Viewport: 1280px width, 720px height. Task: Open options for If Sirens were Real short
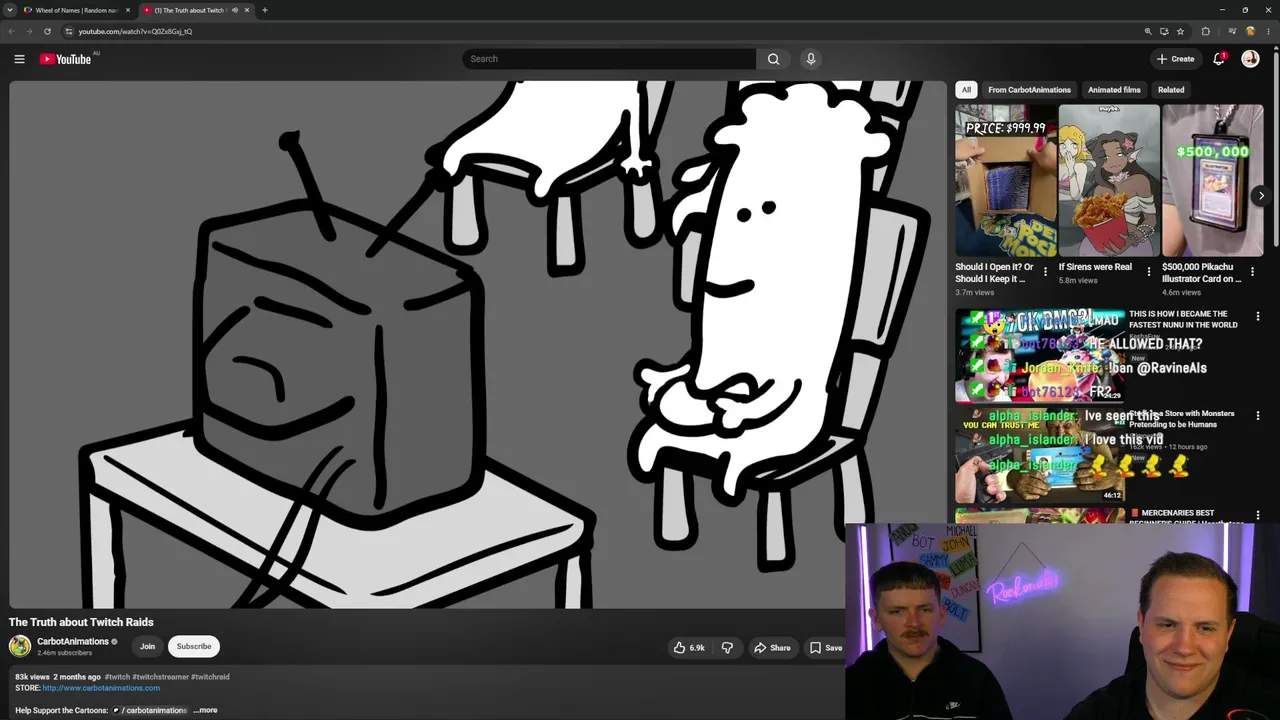pos(1148,272)
